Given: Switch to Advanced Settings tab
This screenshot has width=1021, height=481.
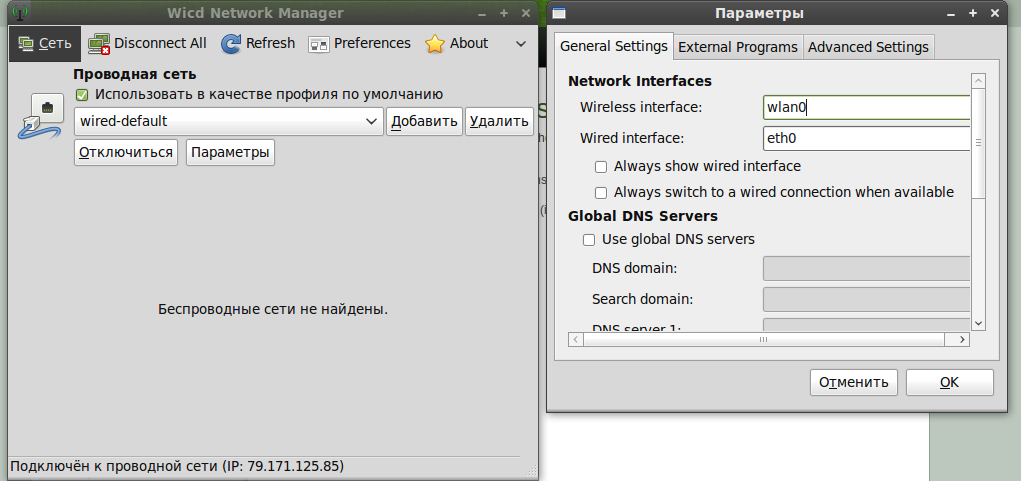Looking at the screenshot, I should point(868,48).
